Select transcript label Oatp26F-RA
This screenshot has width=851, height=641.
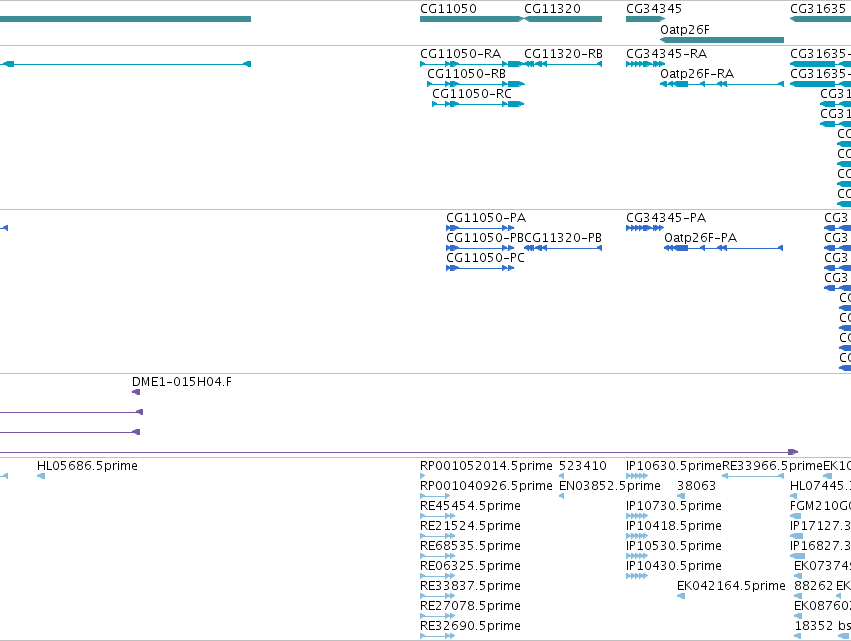coord(697,74)
